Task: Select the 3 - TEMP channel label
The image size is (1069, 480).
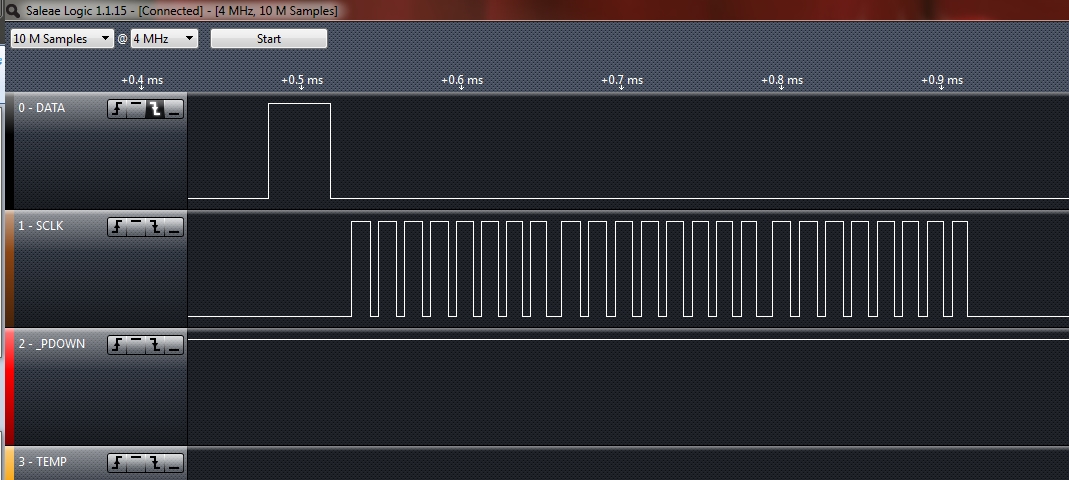Action: coord(42,462)
